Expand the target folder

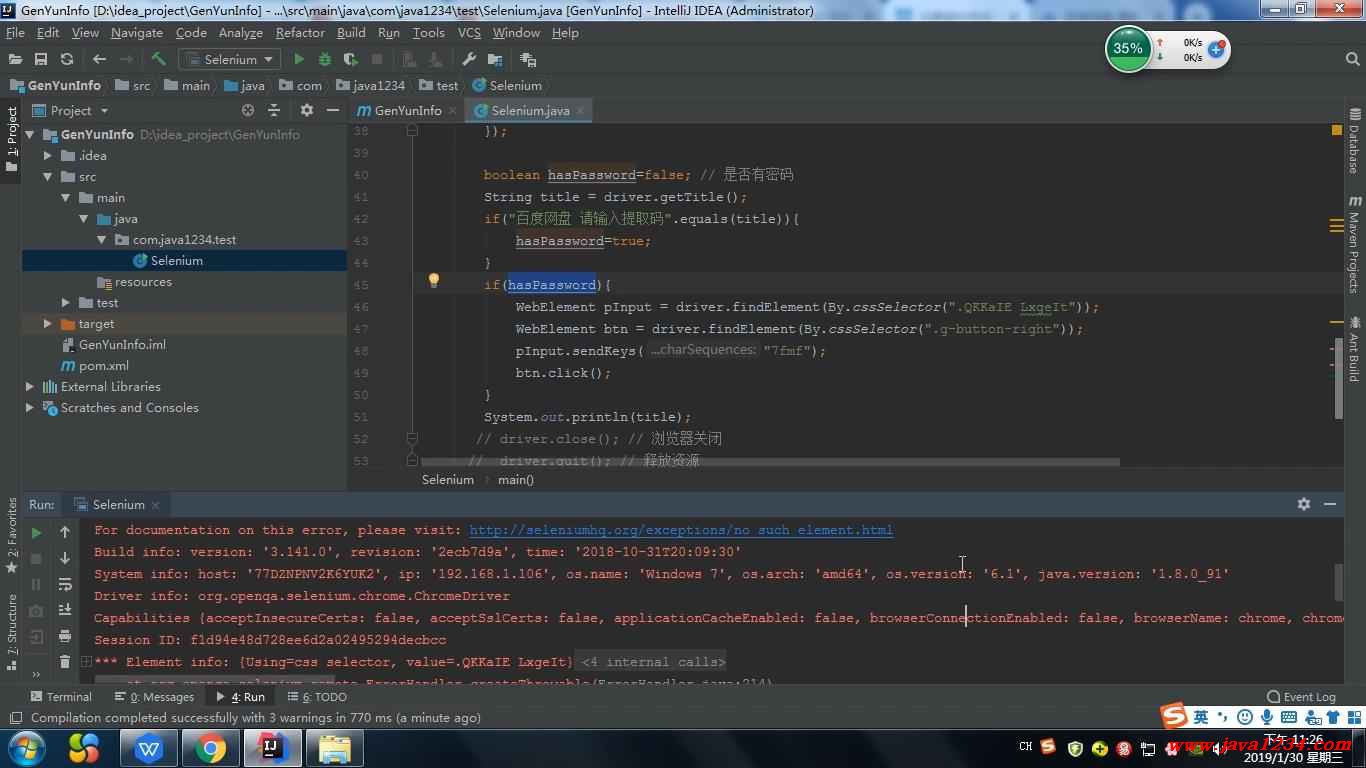tap(48, 323)
